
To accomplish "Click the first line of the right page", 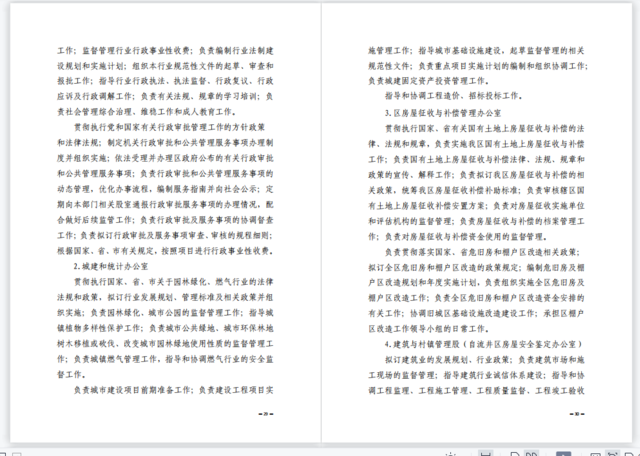I will 477,48.
